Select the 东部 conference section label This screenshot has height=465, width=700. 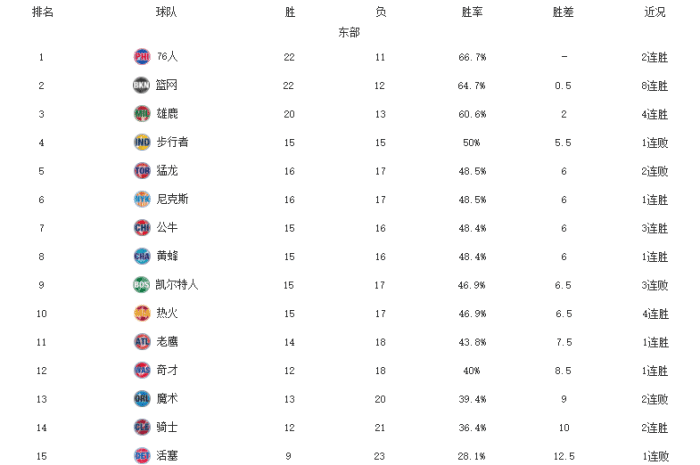click(349, 32)
